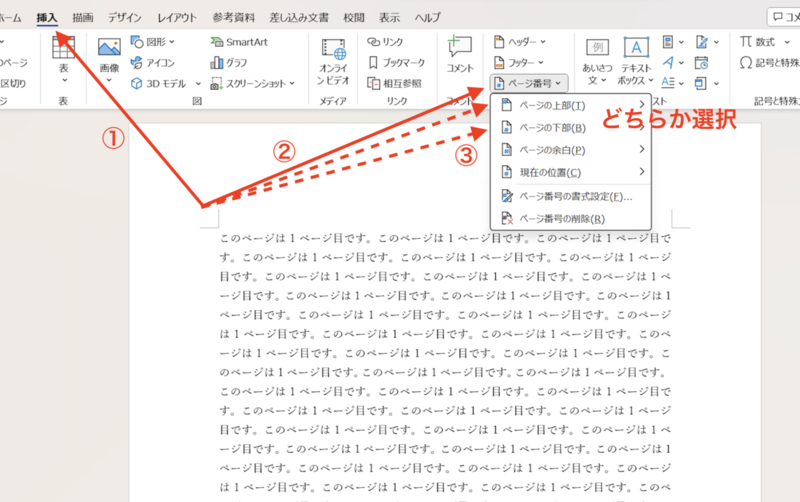Open the 校閲 review tab

pyautogui.click(x=354, y=17)
